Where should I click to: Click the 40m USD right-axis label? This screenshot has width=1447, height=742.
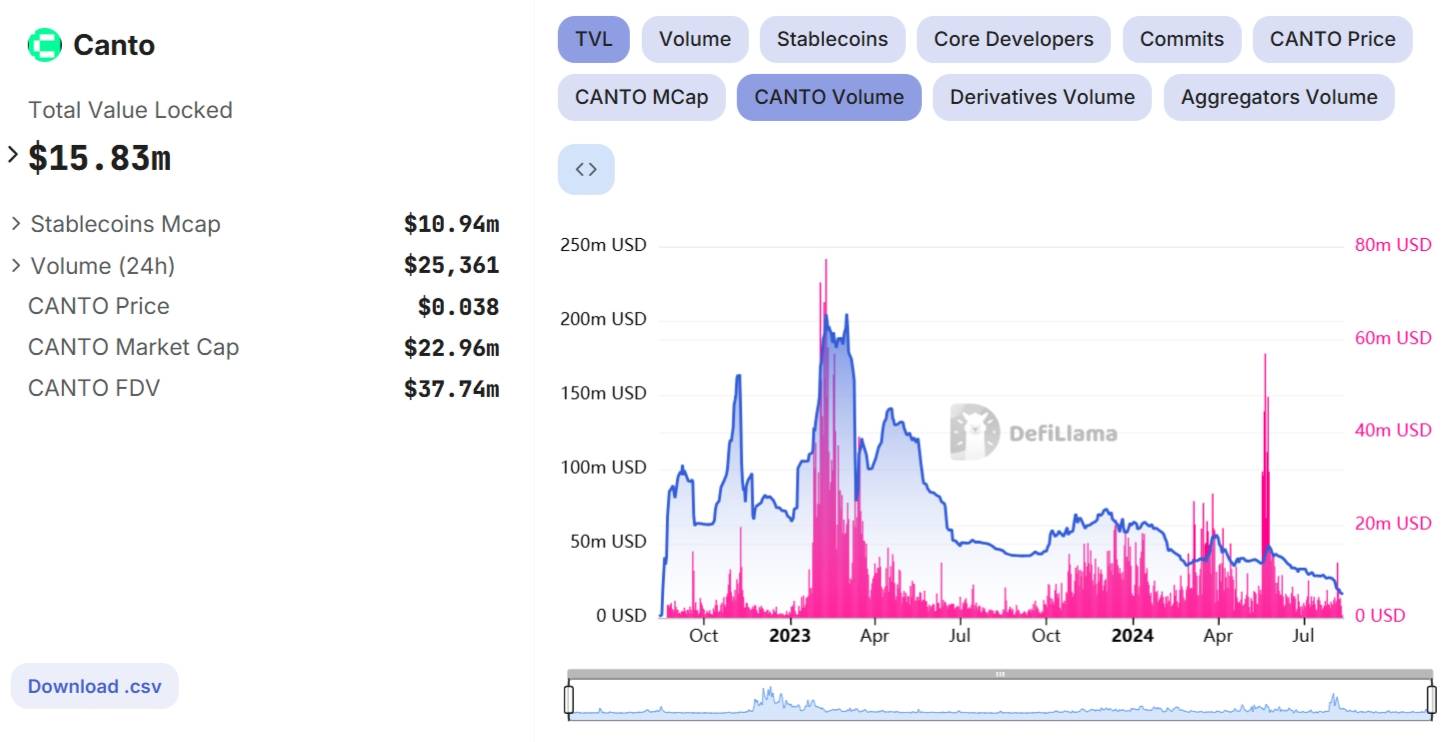[x=1393, y=430]
